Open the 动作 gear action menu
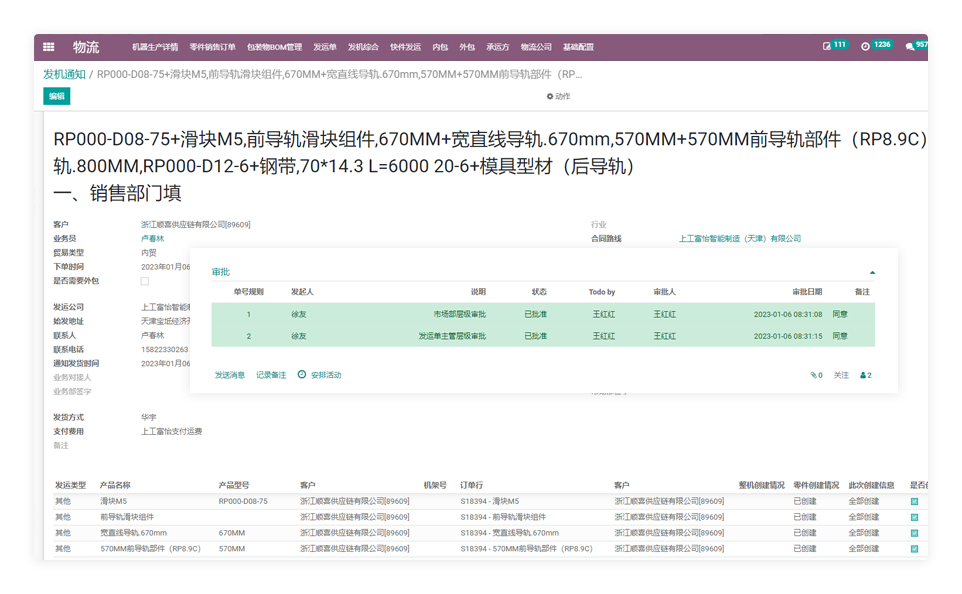Screen dimensions: 962x594 [557, 96]
